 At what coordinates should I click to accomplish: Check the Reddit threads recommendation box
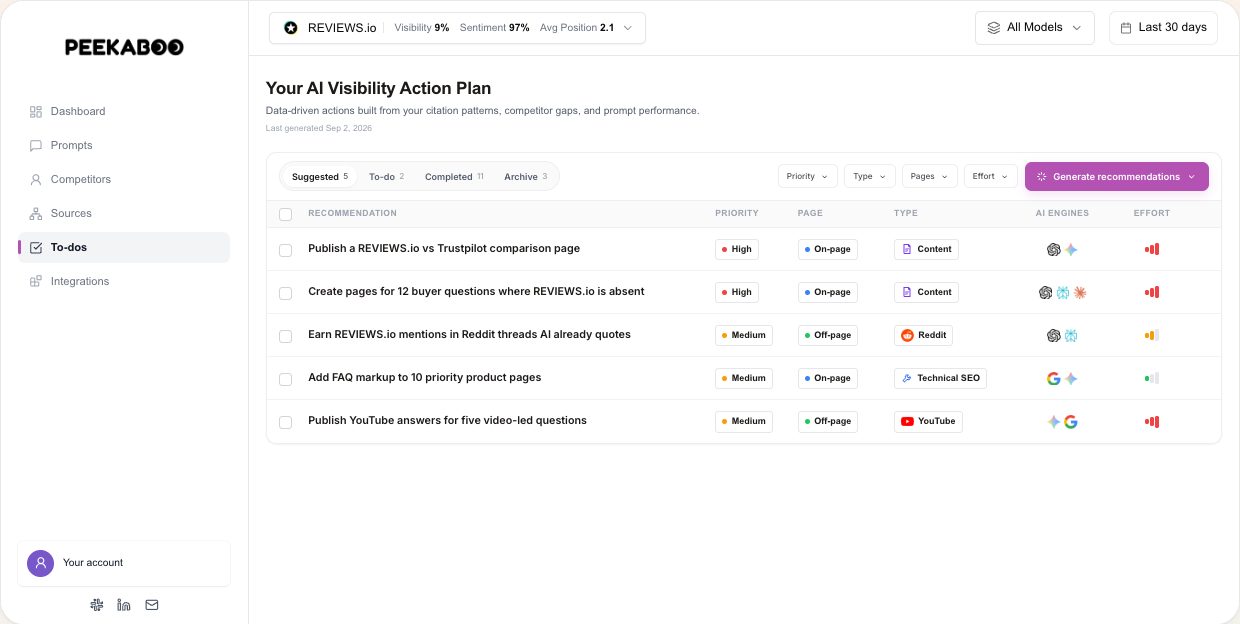(286, 336)
